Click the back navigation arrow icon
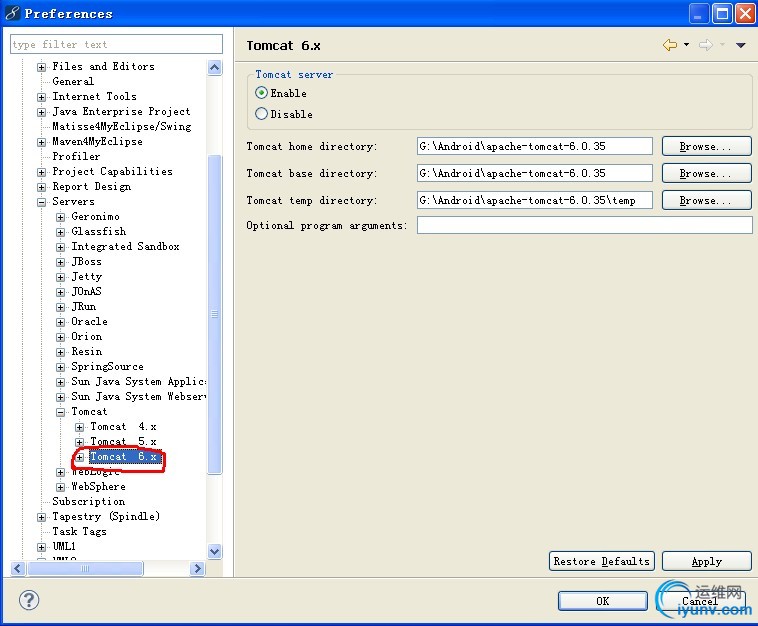The image size is (758, 626). [670, 45]
